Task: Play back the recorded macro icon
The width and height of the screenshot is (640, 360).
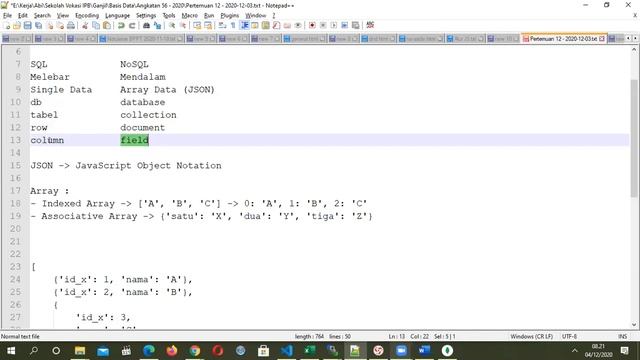Action: tap(333, 25)
